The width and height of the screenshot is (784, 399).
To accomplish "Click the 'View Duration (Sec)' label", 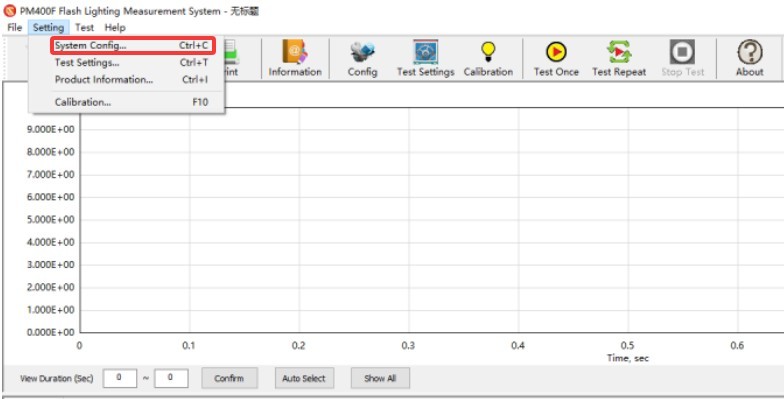I will 57,378.
